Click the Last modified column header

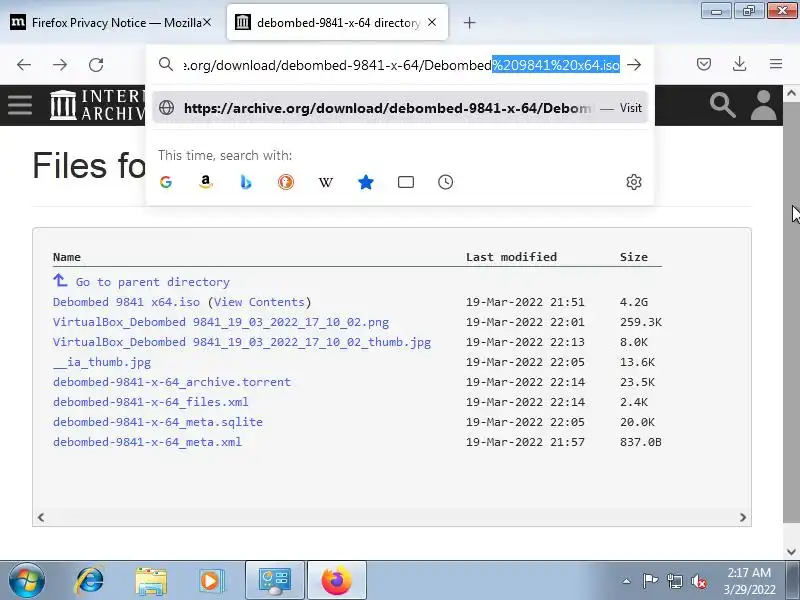pos(511,257)
